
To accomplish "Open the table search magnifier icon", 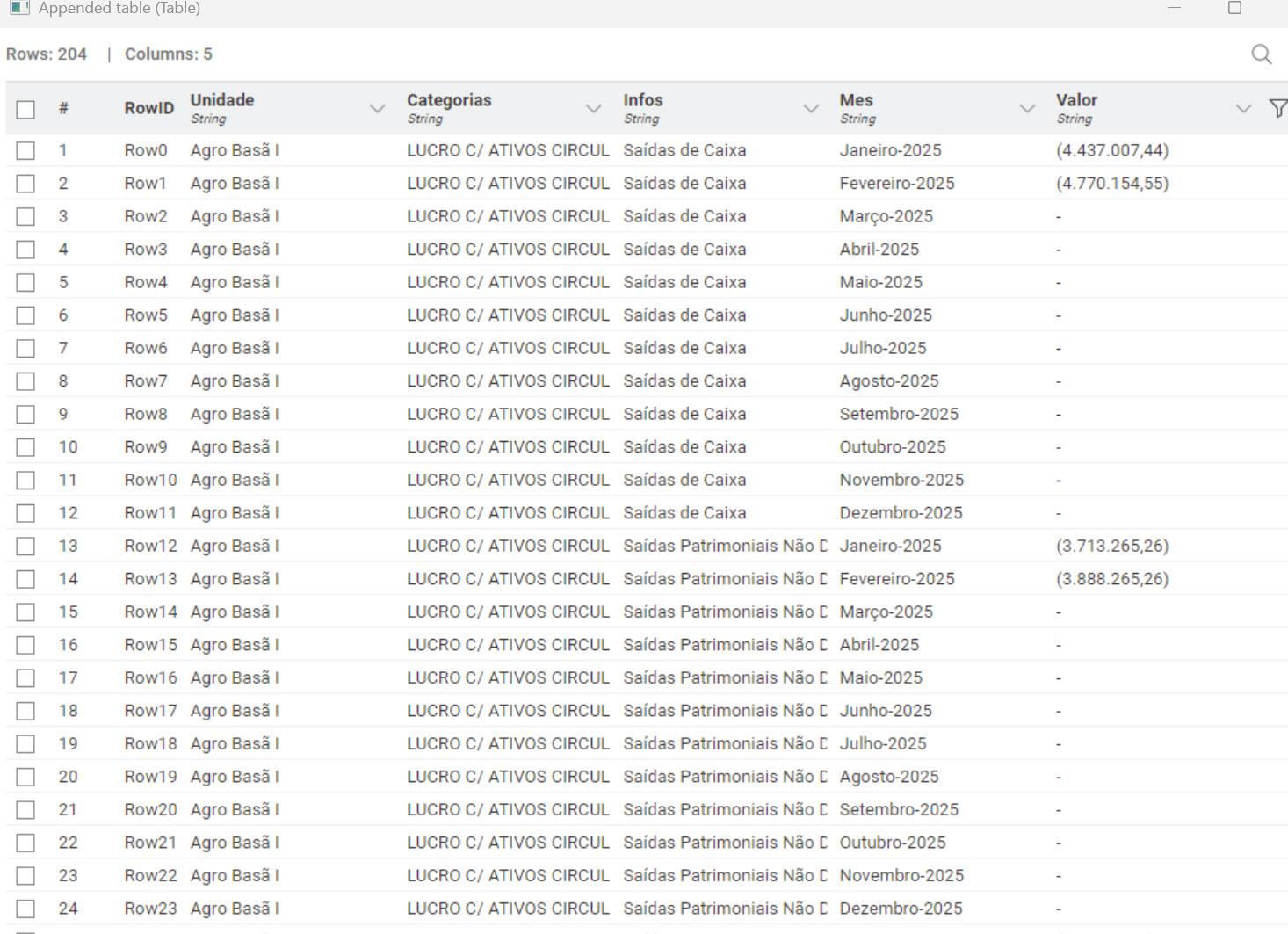I will click(1261, 54).
